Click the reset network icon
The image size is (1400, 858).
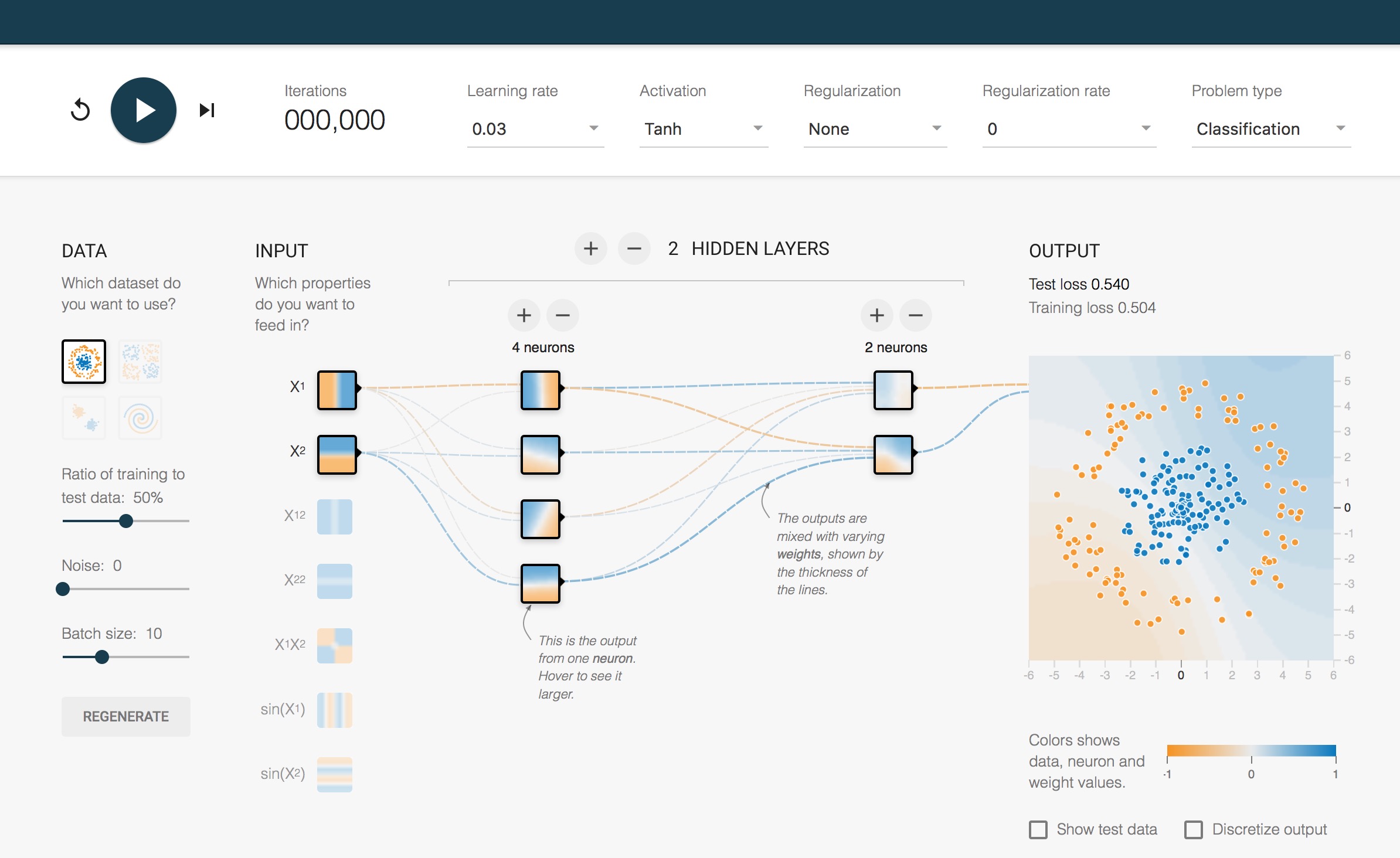click(80, 110)
